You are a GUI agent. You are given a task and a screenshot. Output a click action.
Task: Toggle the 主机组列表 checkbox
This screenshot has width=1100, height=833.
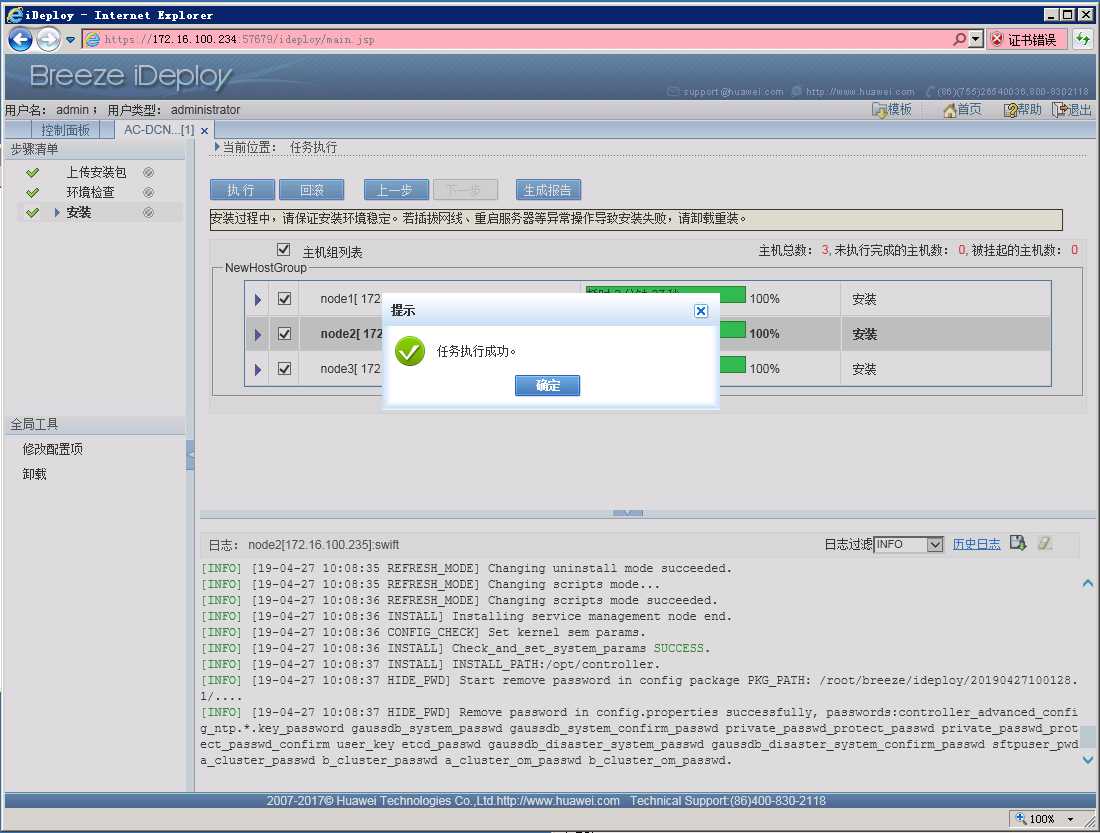click(283, 249)
